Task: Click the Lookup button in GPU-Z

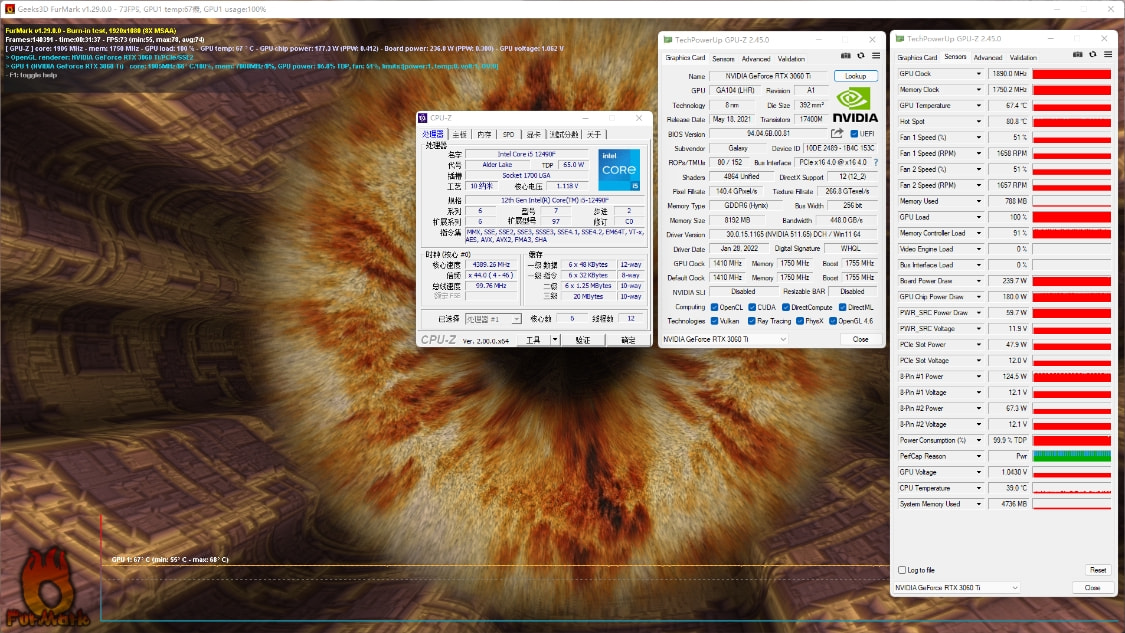Action: pyautogui.click(x=855, y=76)
